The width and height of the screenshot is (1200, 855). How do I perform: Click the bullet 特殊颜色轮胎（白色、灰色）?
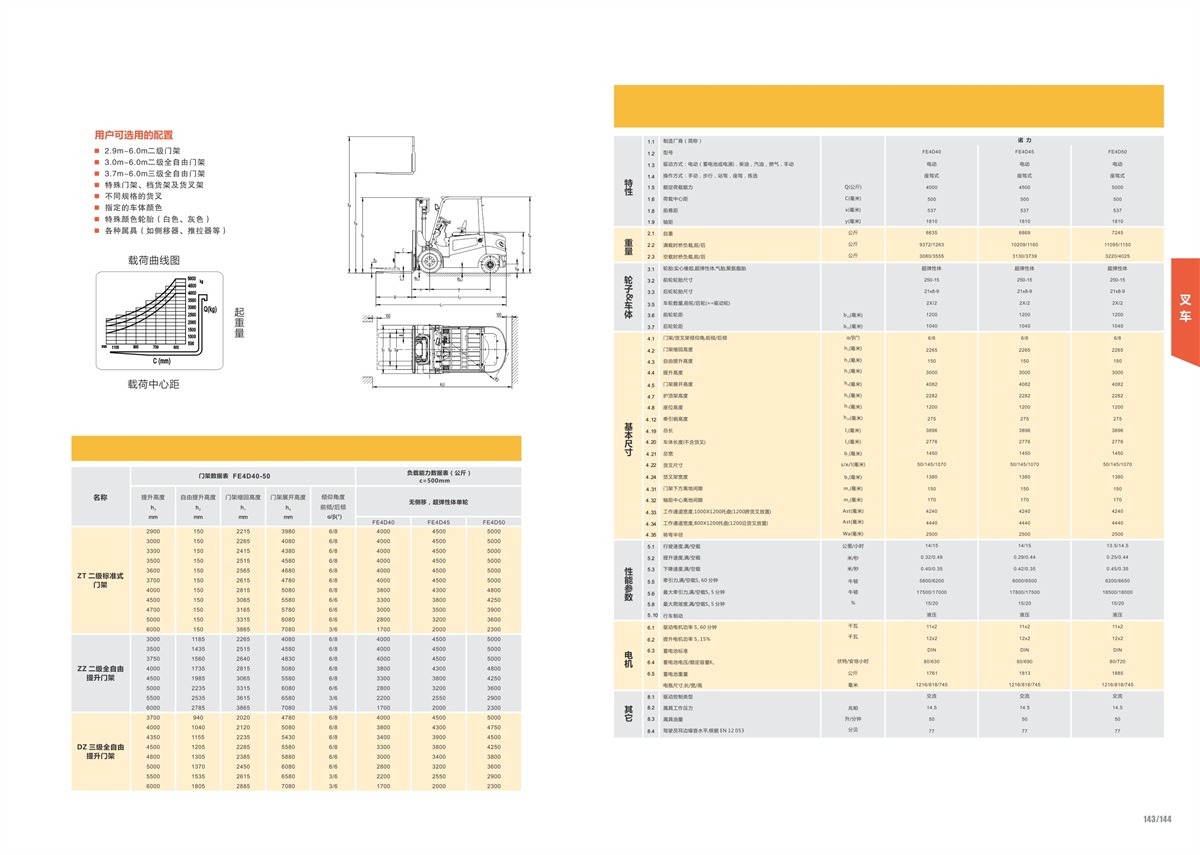[151, 219]
